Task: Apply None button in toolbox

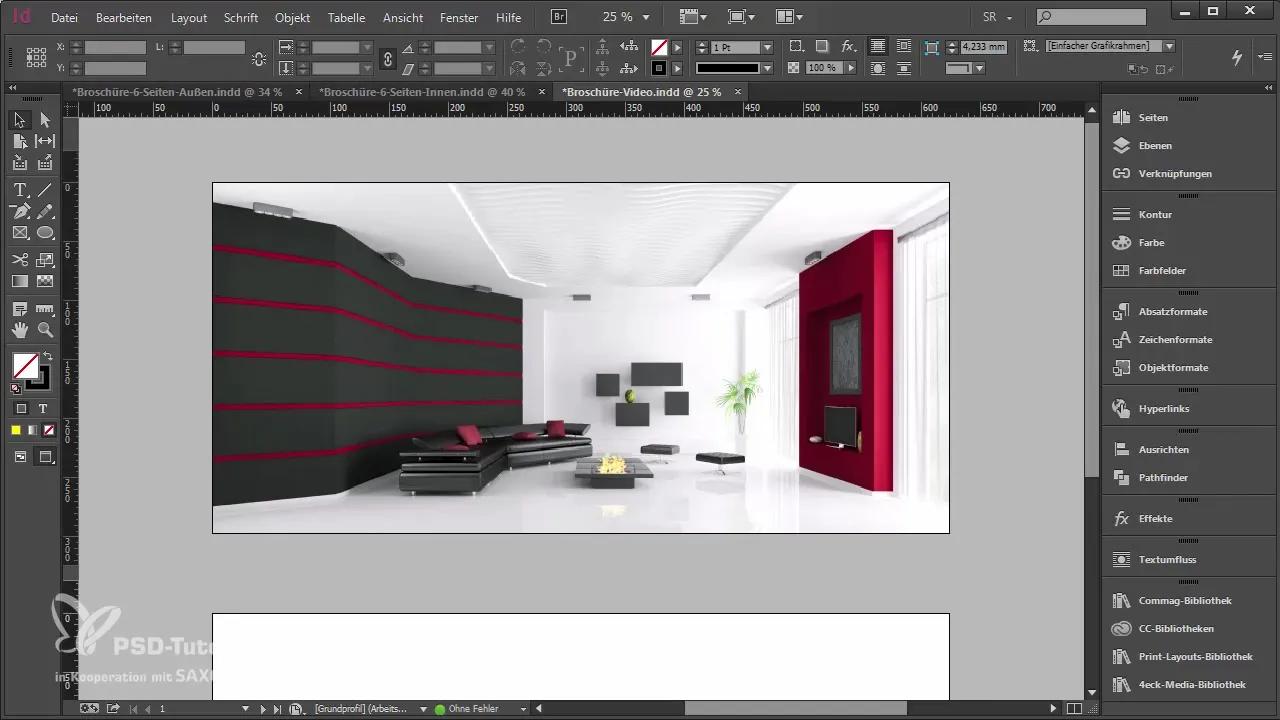Action: (48, 430)
